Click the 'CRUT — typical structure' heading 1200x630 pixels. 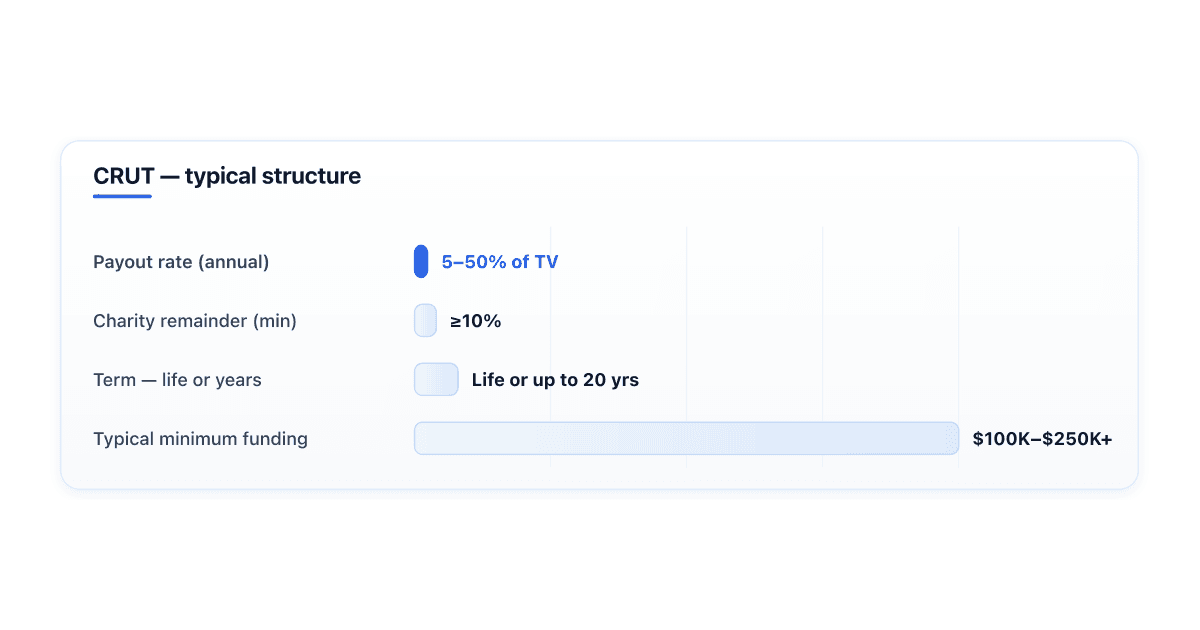(x=227, y=176)
